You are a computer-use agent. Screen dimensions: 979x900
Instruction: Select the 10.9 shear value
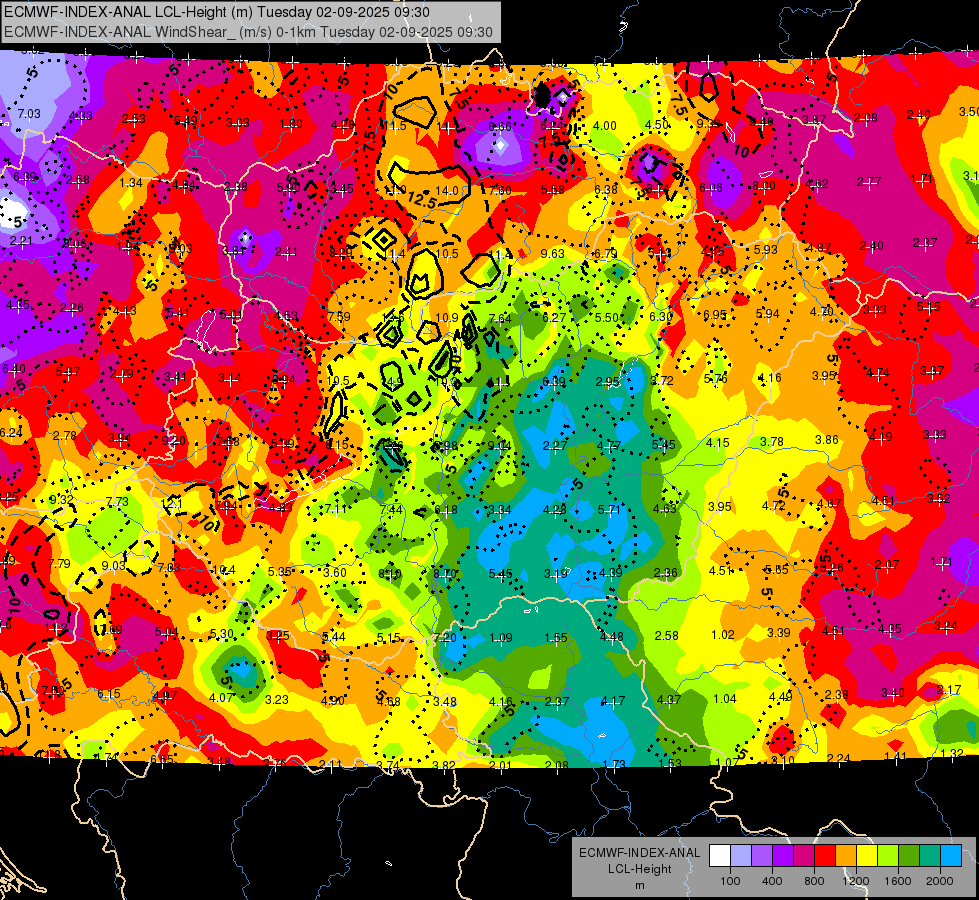pyautogui.click(x=447, y=318)
